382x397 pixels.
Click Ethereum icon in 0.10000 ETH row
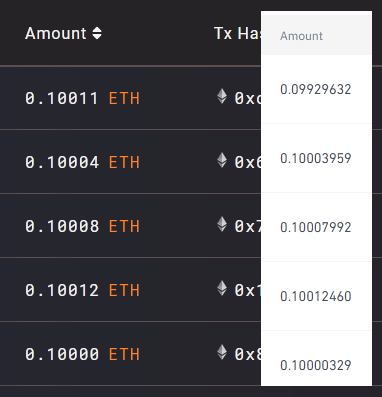tap(222, 352)
